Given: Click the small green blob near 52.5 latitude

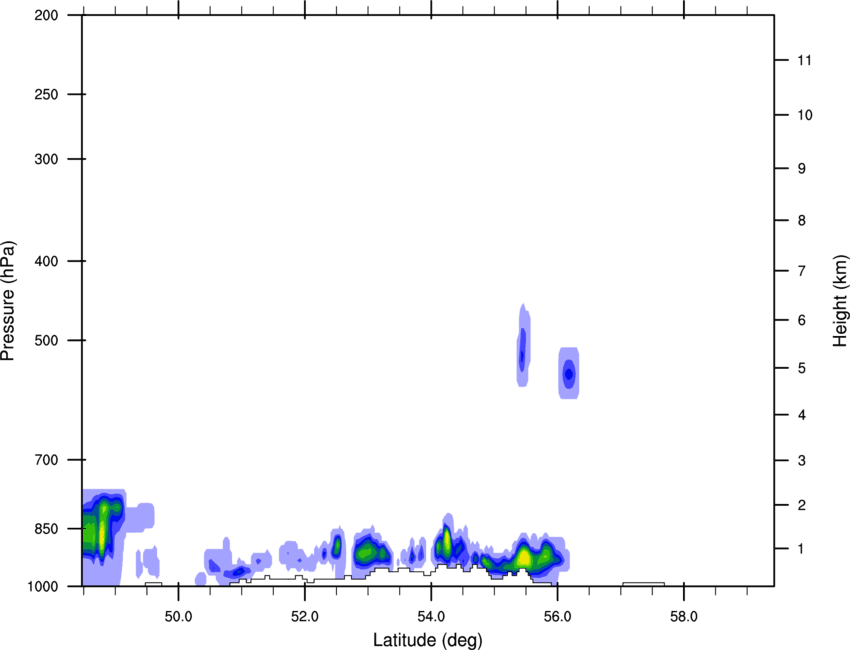Looking at the screenshot, I should coord(337,544).
